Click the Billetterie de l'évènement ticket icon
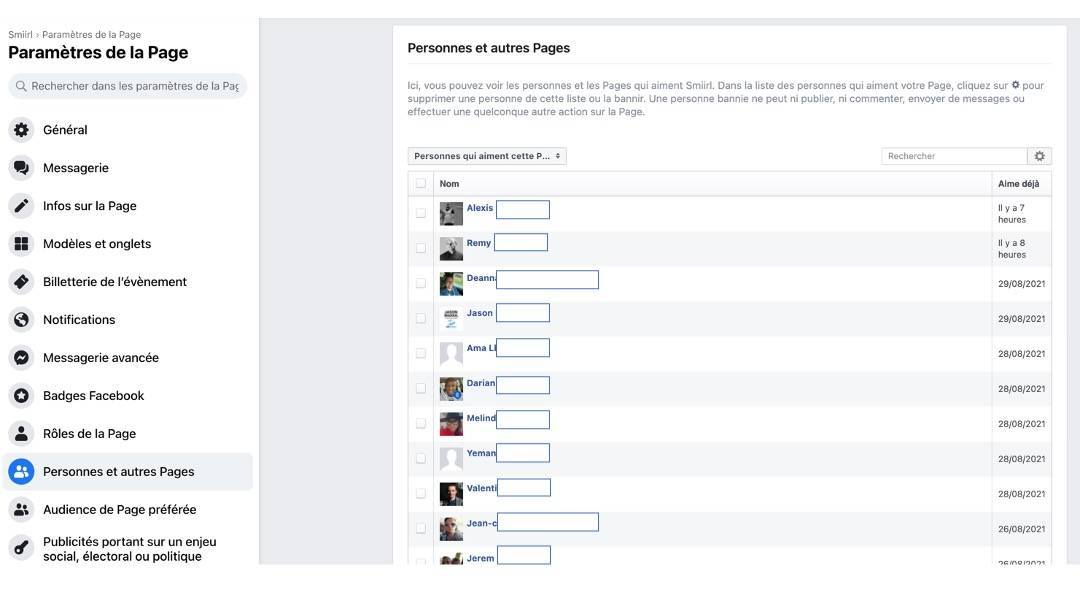 coord(22,282)
